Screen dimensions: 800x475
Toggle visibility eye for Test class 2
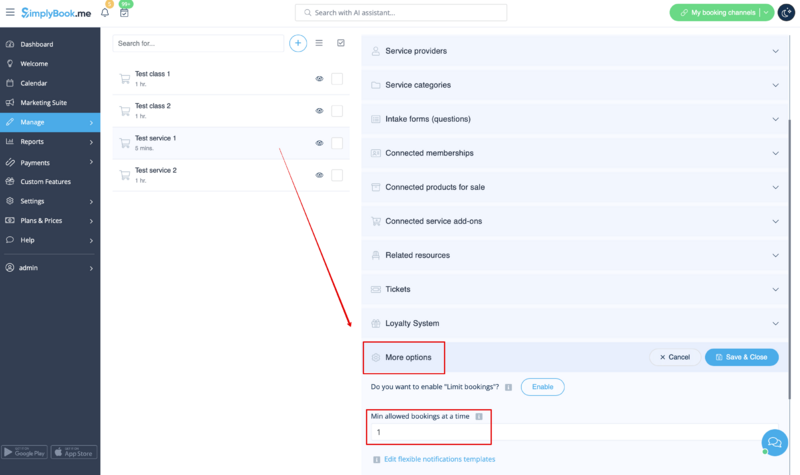(319, 111)
